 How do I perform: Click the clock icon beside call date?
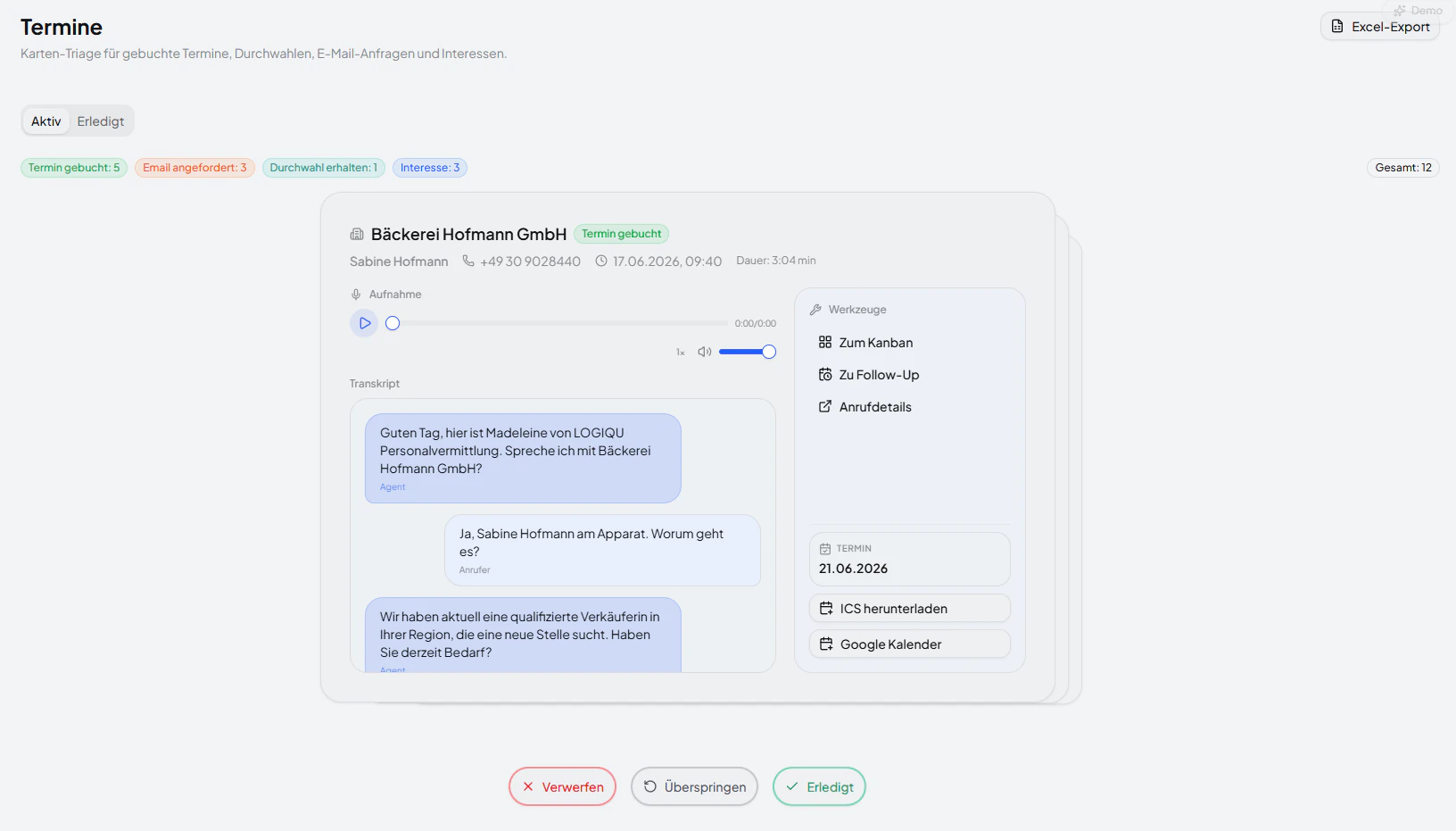(x=601, y=262)
